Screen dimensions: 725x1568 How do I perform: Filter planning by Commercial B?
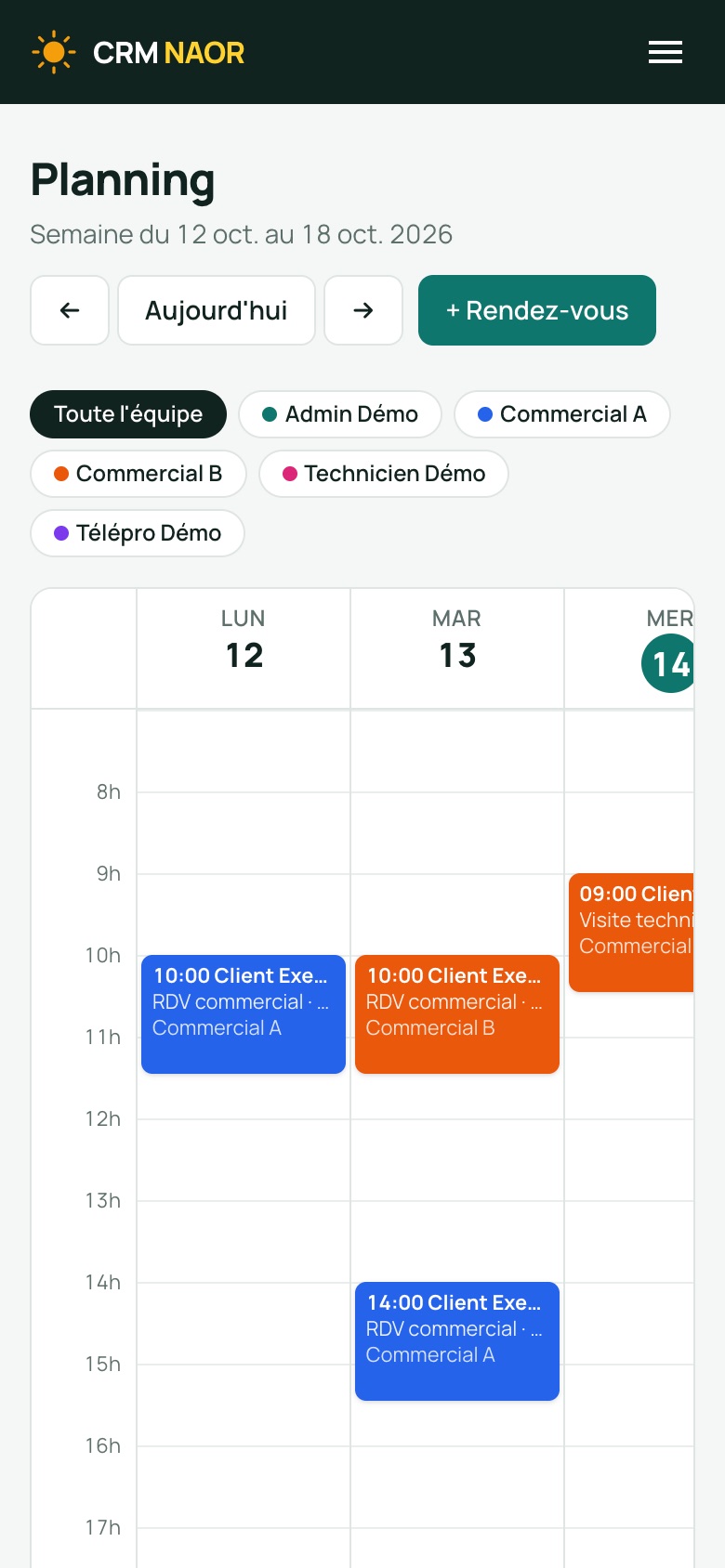(138, 474)
